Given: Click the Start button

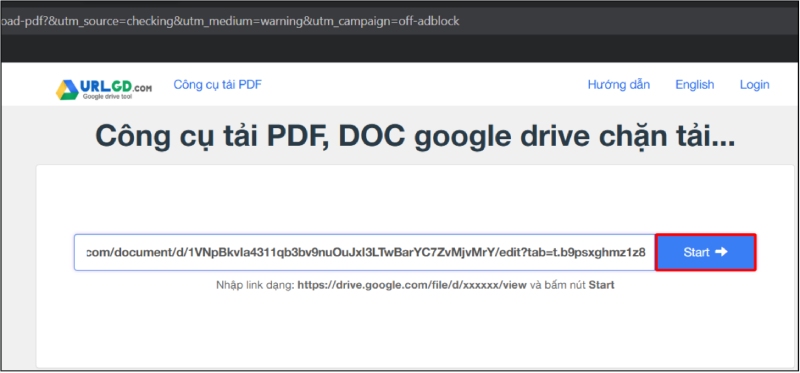Looking at the screenshot, I should tap(705, 252).
